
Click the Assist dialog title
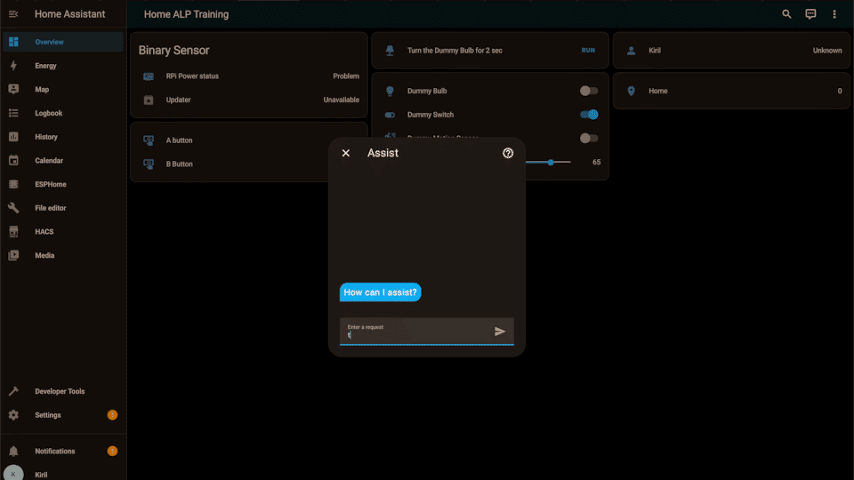coord(382,153)
